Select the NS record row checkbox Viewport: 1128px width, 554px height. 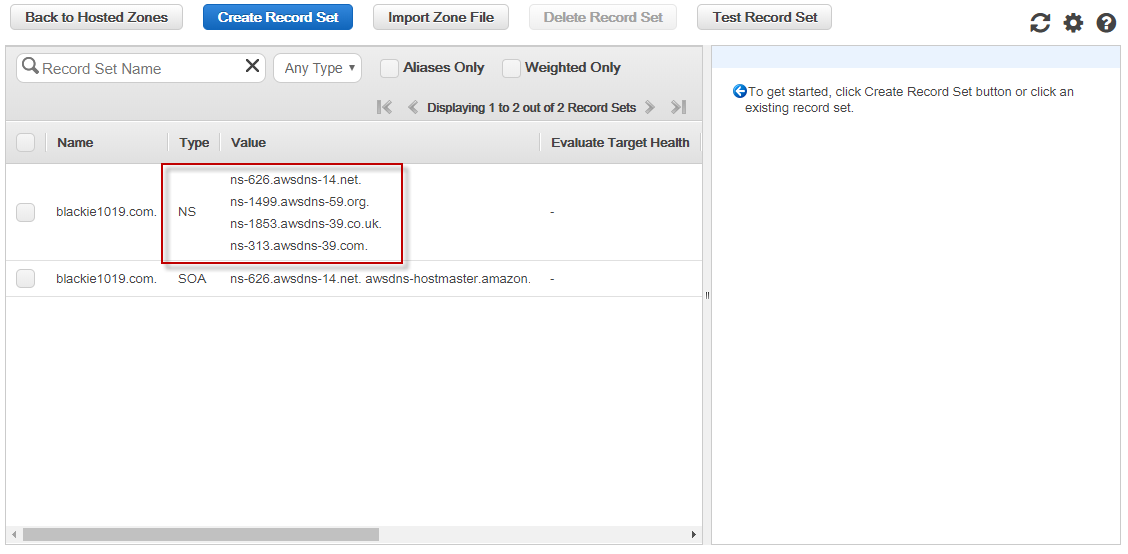[26, 212]
